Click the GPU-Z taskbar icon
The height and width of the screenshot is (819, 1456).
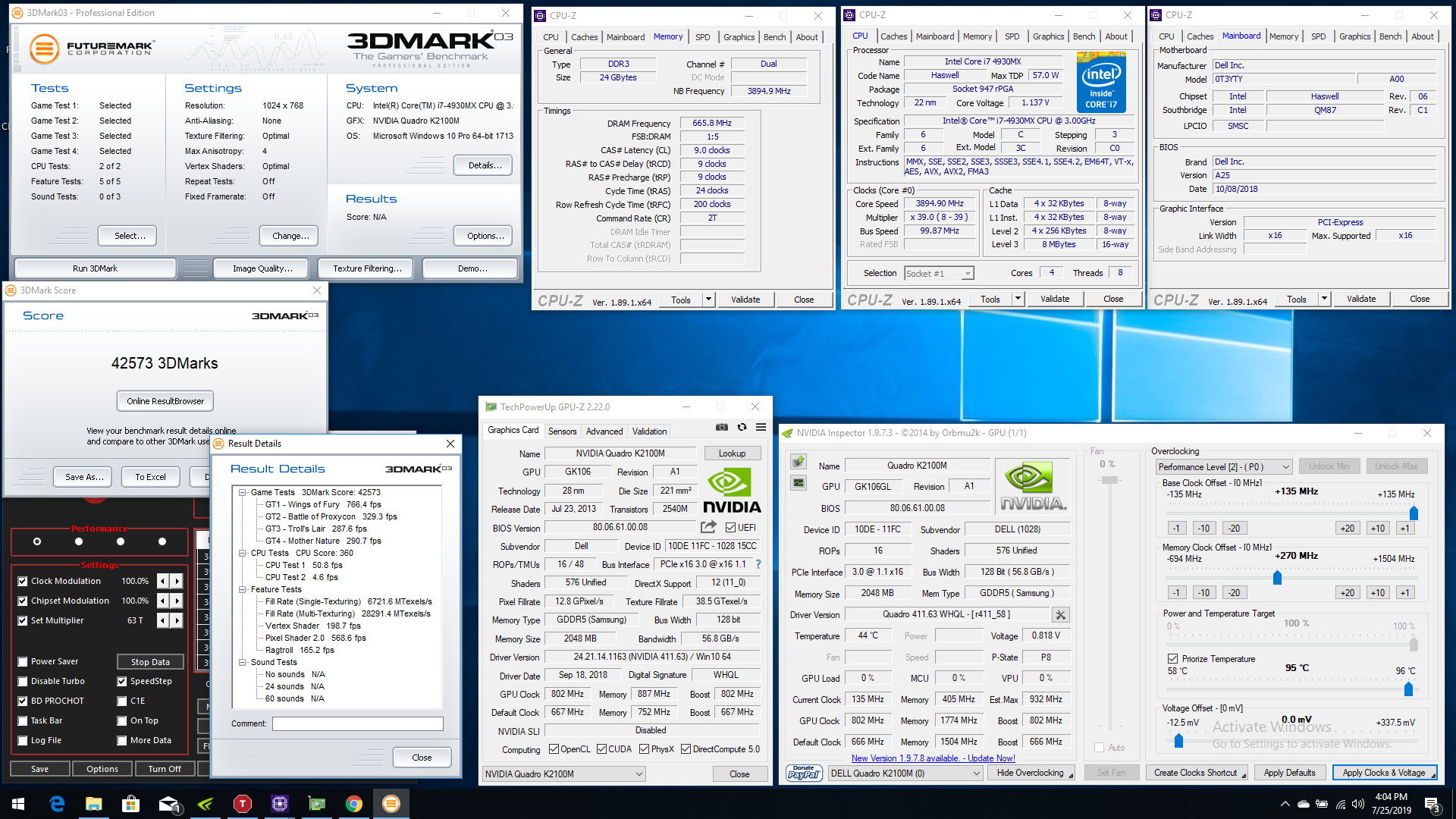316,804
